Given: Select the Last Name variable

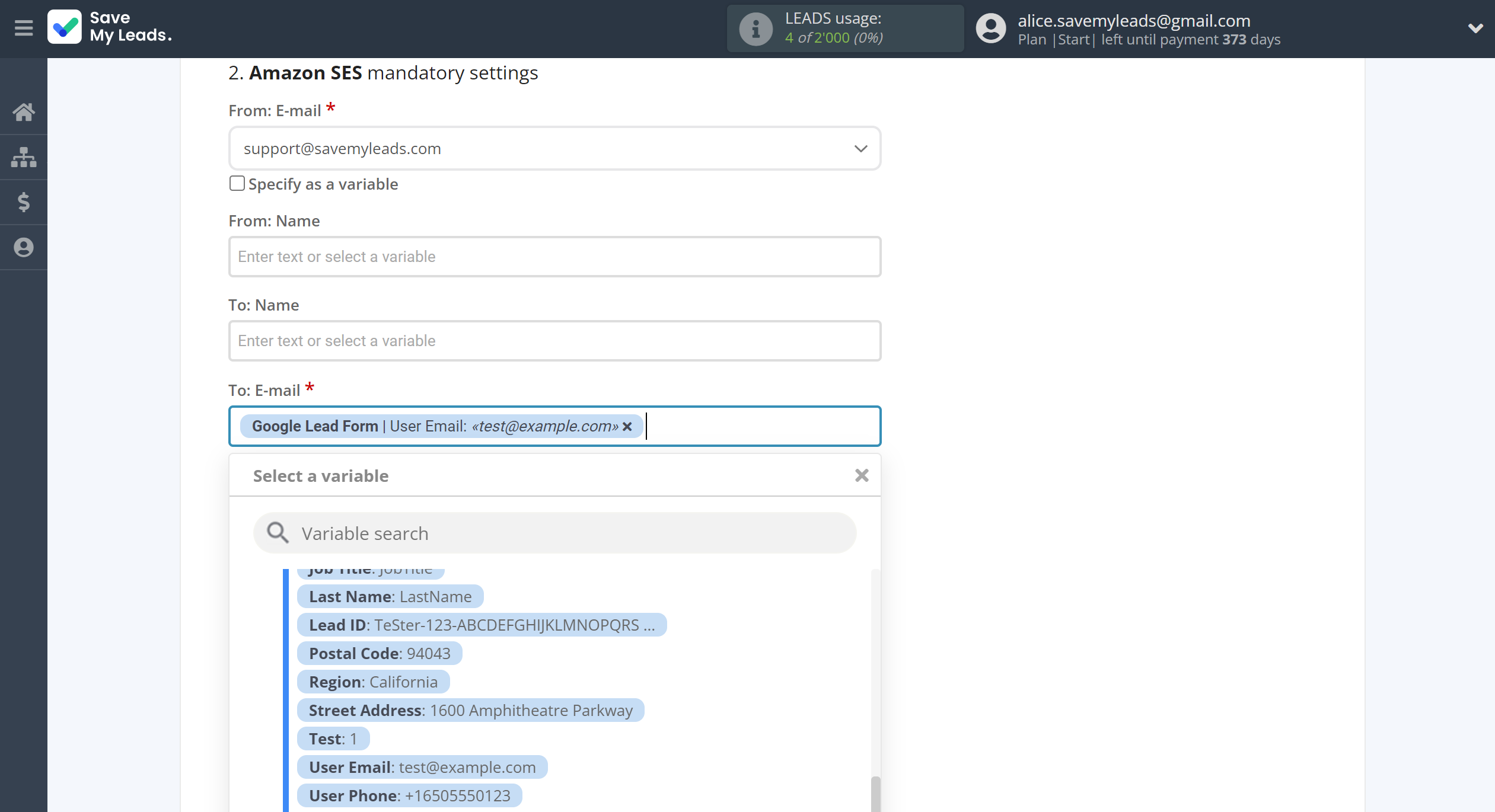Looking at the screenshot, I should [390, 597].
